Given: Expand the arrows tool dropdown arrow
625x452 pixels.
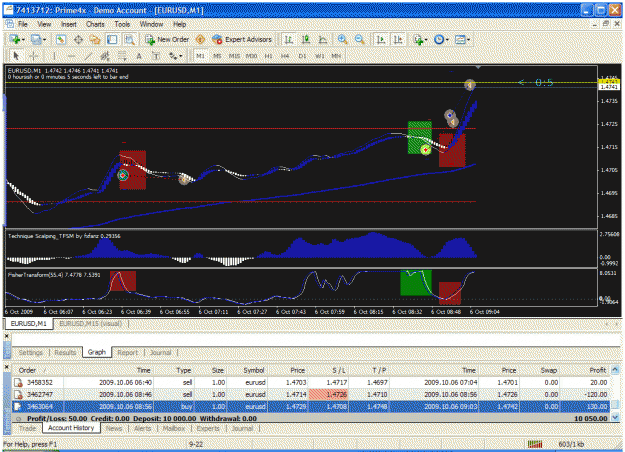Looking at the screenshot, I should 181,56.
